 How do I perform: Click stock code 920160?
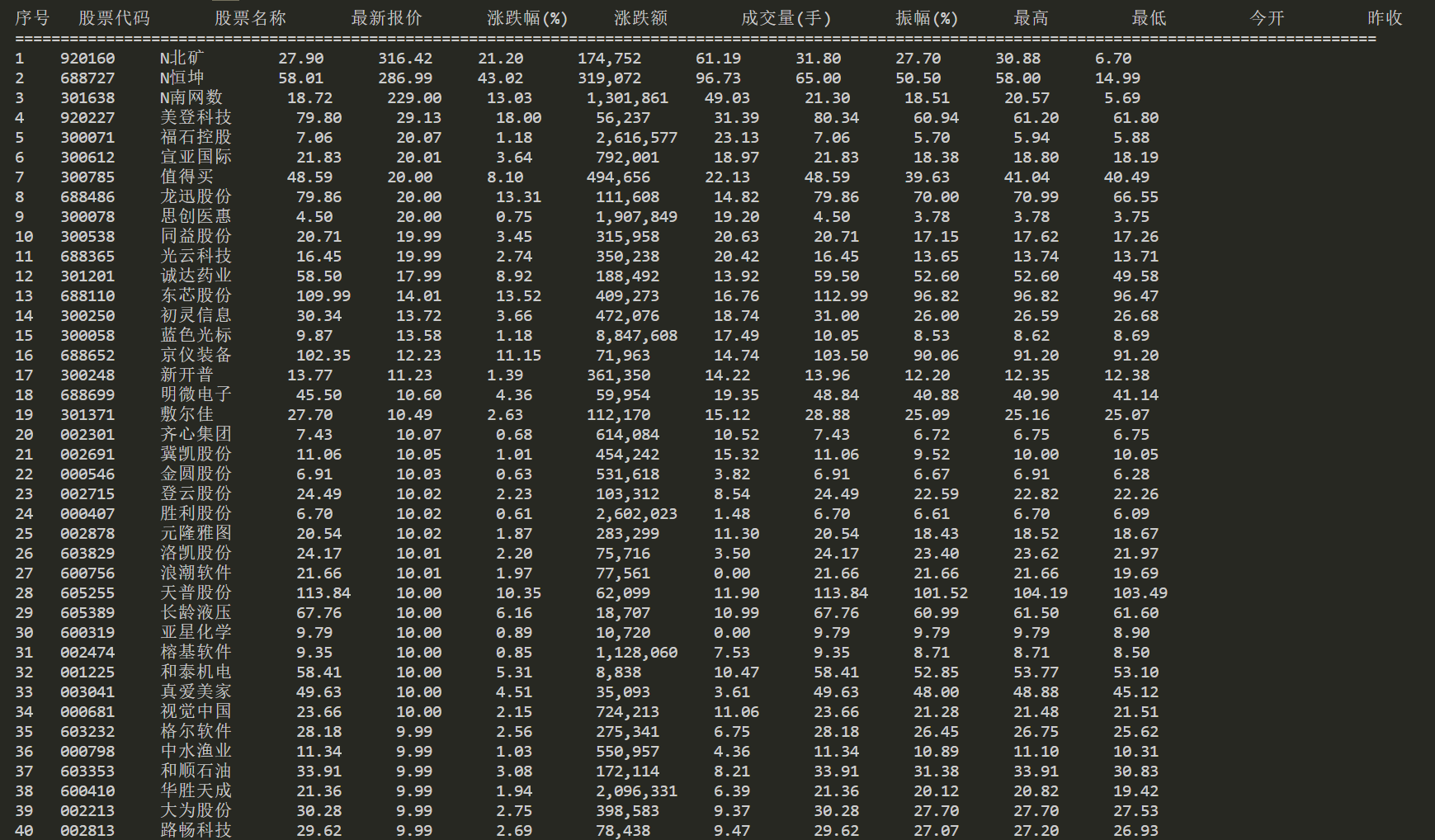[x=87, y=59]
